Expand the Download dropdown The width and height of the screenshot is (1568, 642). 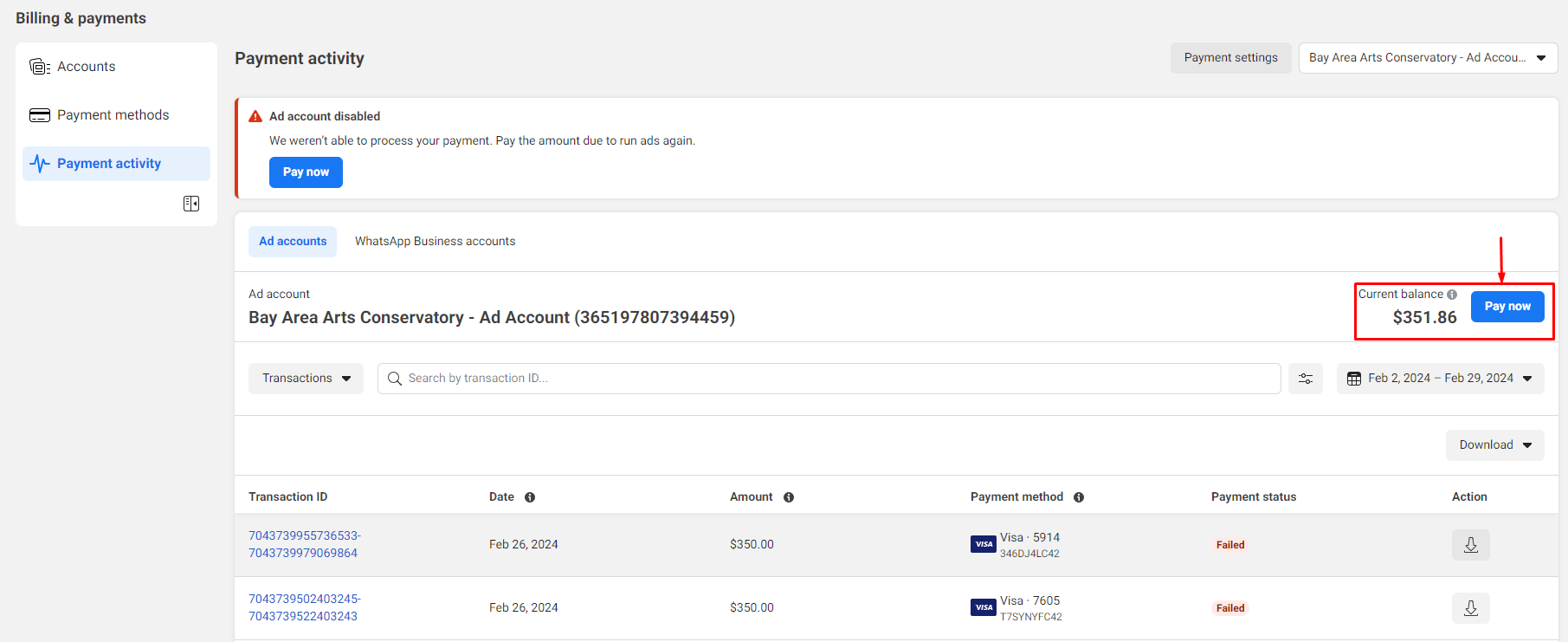[x=1494, y=445]
